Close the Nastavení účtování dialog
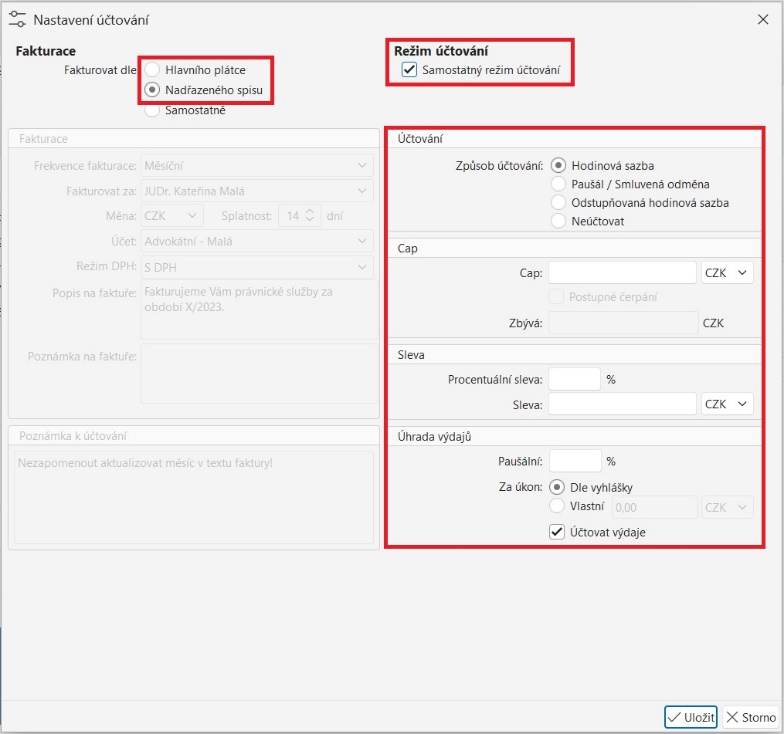Image resolution: width=784 pixels, height=734 pixels. point(764,19)
